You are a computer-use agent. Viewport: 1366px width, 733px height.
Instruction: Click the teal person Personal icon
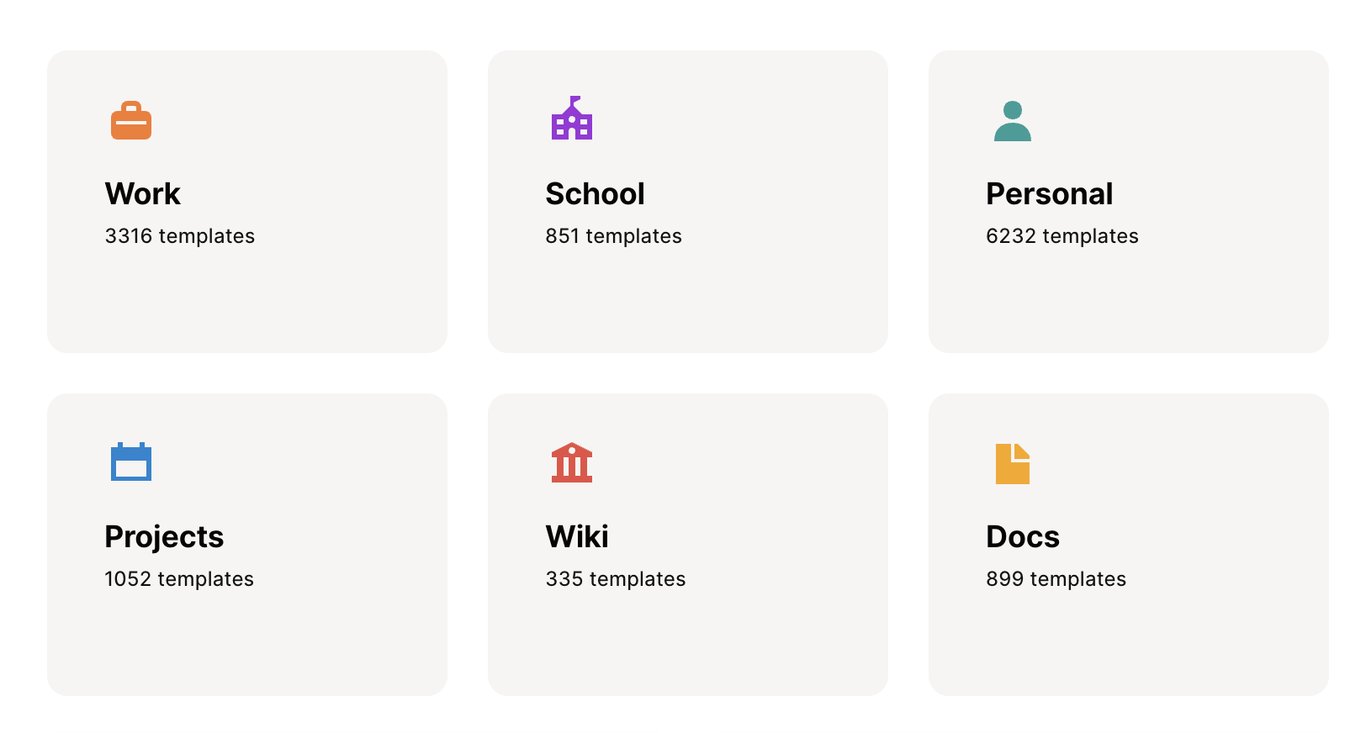[x=1012, y=121]
